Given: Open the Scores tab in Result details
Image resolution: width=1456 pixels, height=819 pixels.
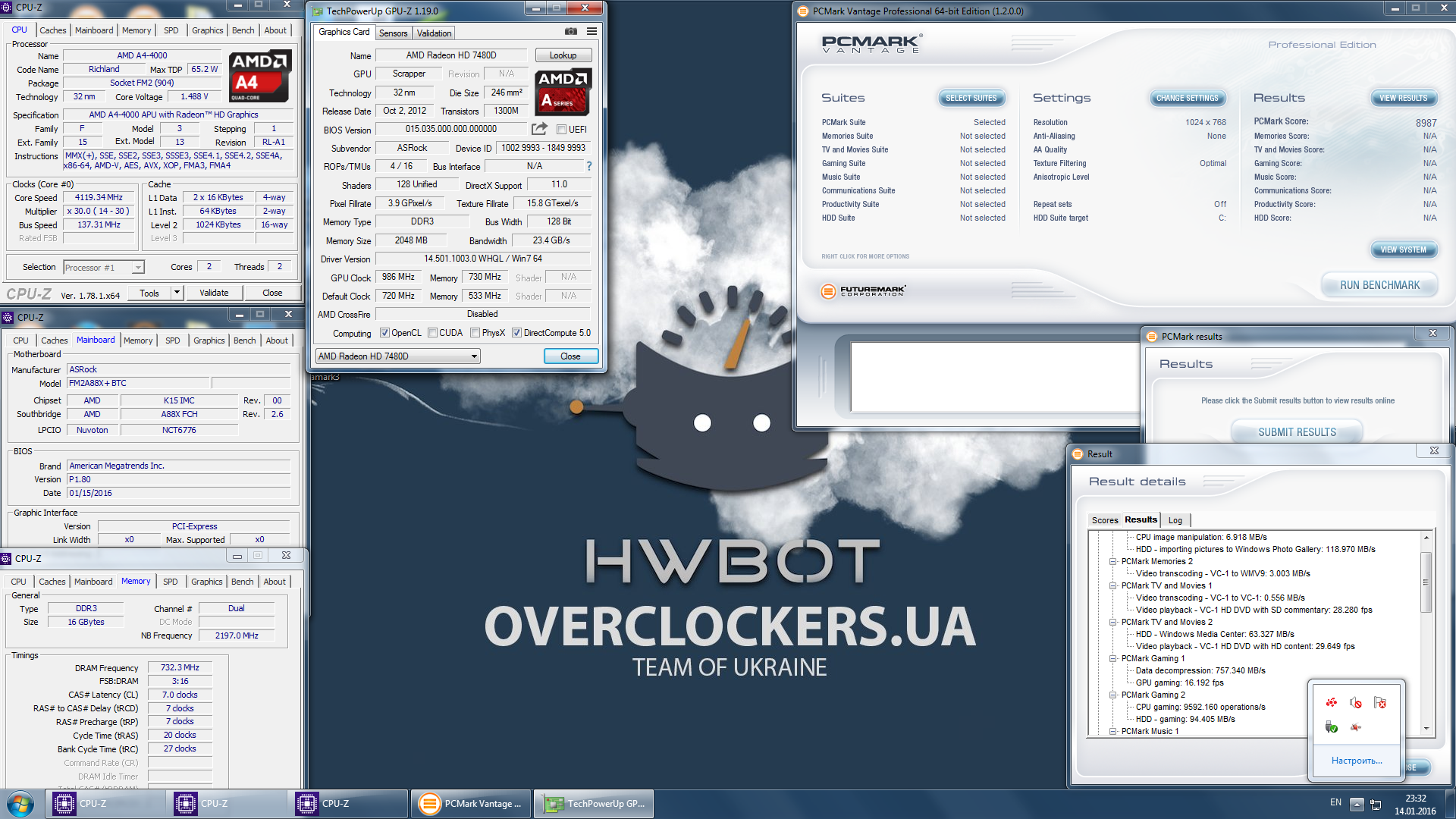Looking at the screenshot, I should pos(1104,520).
